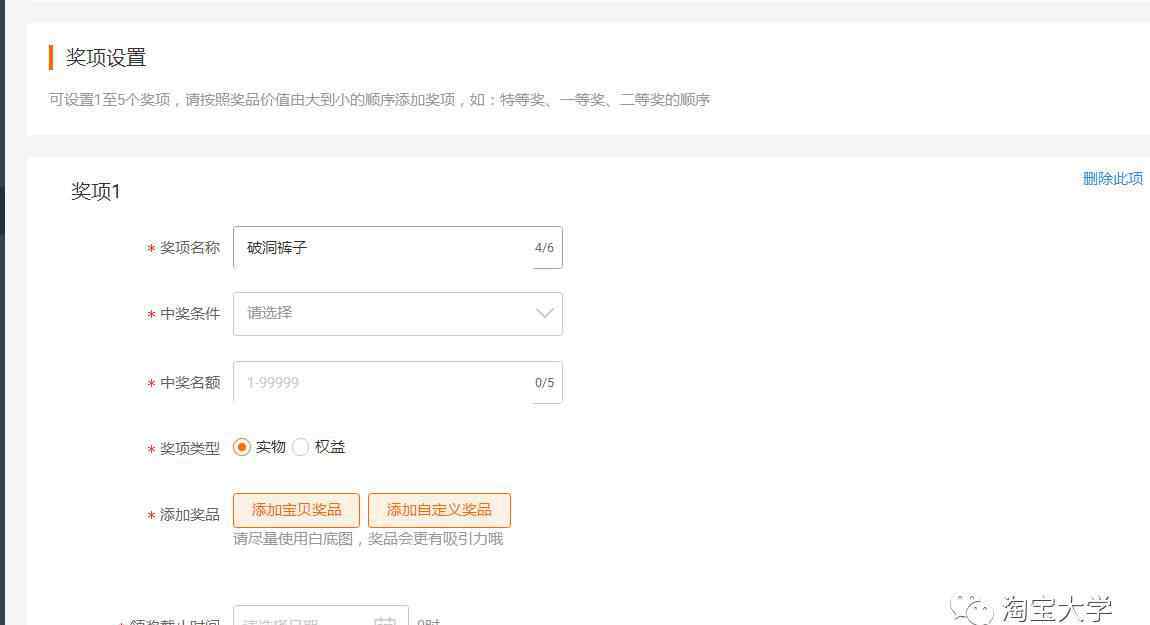Click the 淘宝大学 watermark text
1150x625 pixels.
point(1057,608)
